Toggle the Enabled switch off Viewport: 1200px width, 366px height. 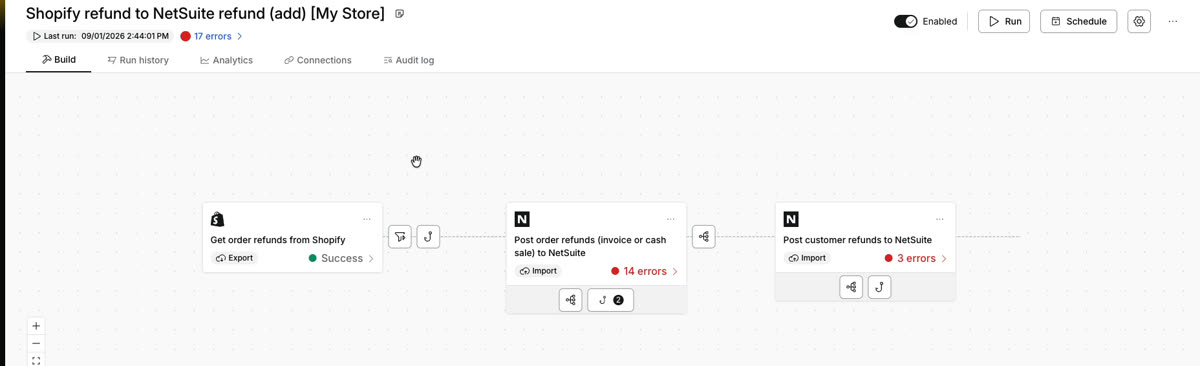(x=906, y=21)
